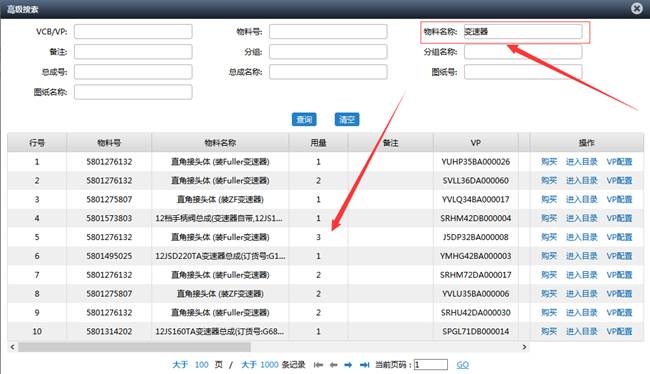650x374 pixels.
Task: Focus the 图纸号 input field
Action: (x=523, y=72)
